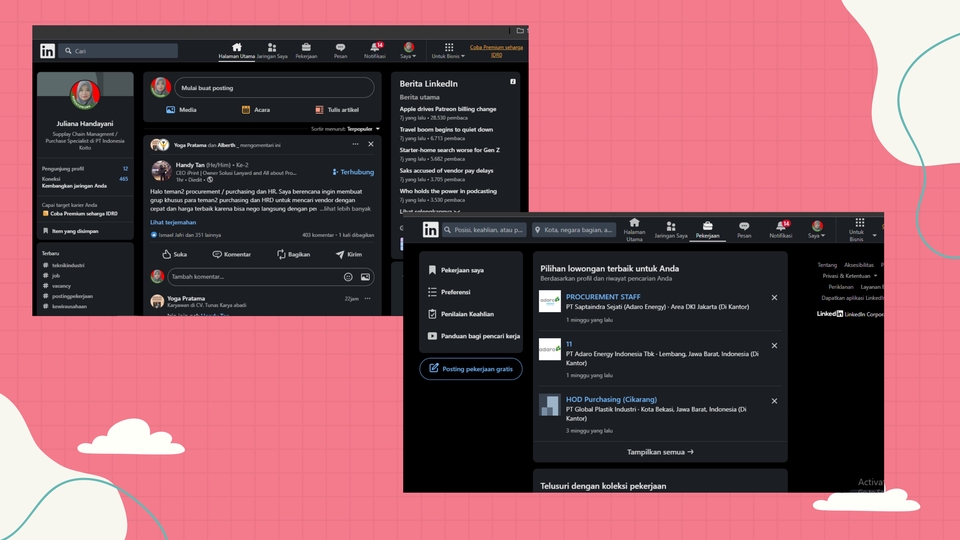Viewport: 960px width, 540px height.
Task: Open Item yang disimpan bookmark
Action: click(x=70, y=231)
